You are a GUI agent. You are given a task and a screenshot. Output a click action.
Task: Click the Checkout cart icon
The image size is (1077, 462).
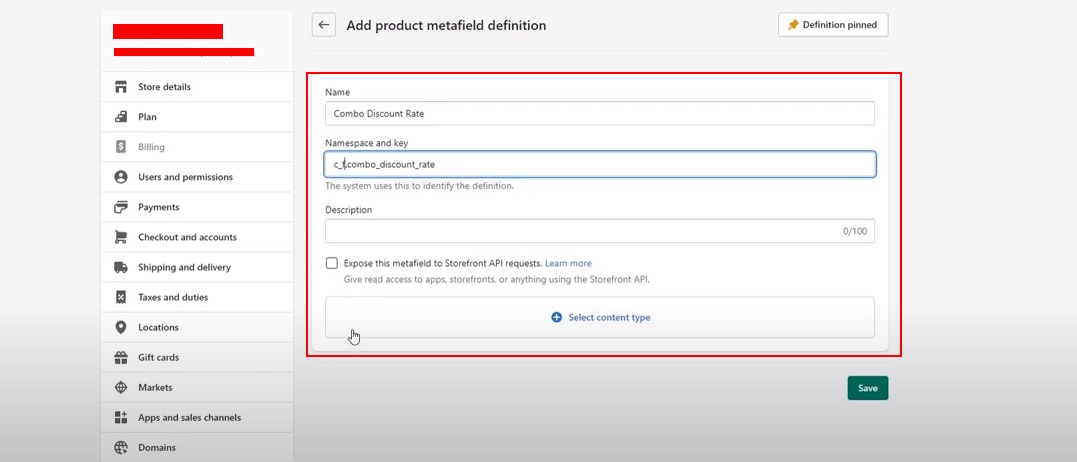[x=121, y=237]
